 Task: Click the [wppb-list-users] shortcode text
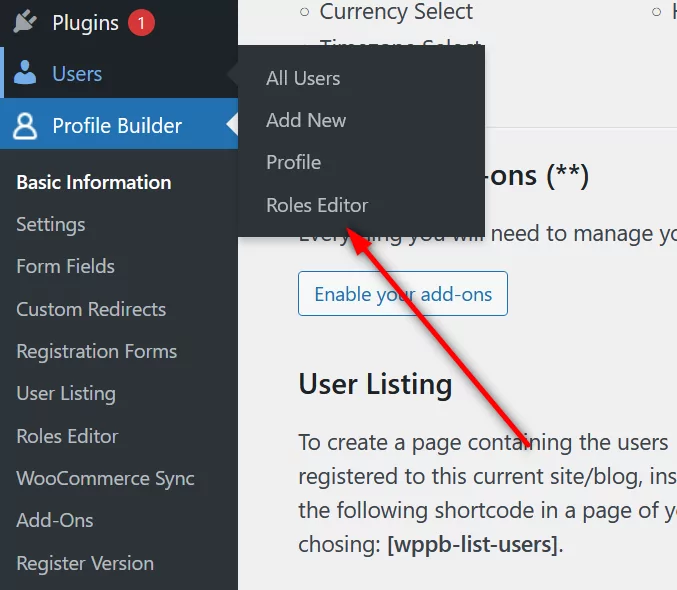click(x=473, y=544)
